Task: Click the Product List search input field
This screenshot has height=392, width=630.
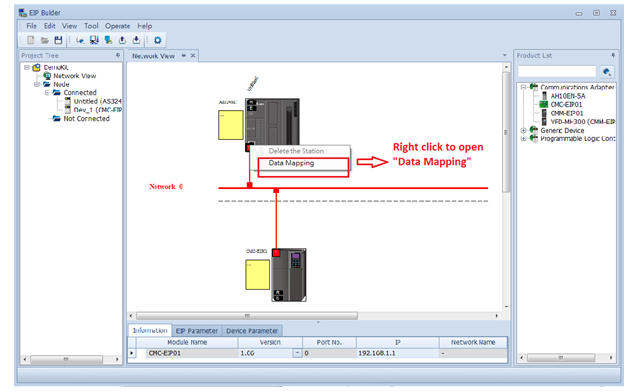Action: pos(557,72)
